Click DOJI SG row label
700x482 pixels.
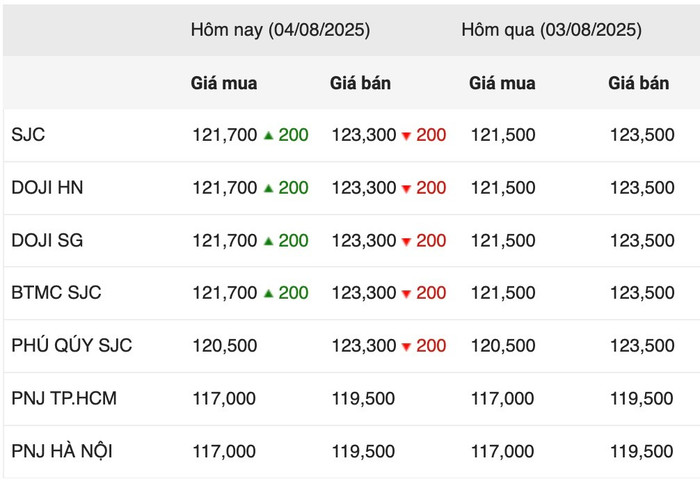tap(47, 240)
